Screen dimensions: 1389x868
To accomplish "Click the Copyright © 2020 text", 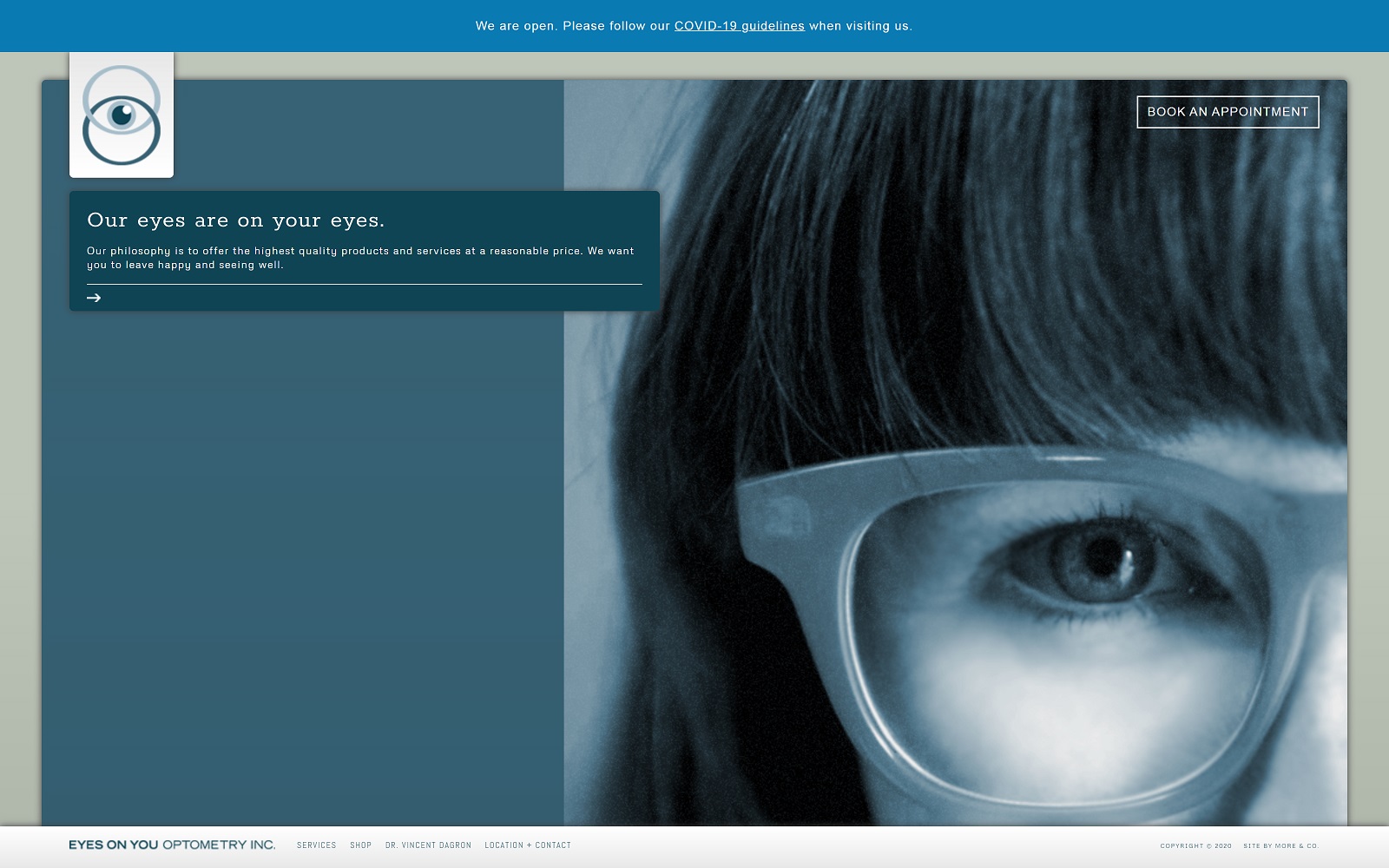I will pyautogui.click(x=1195, y=845).
